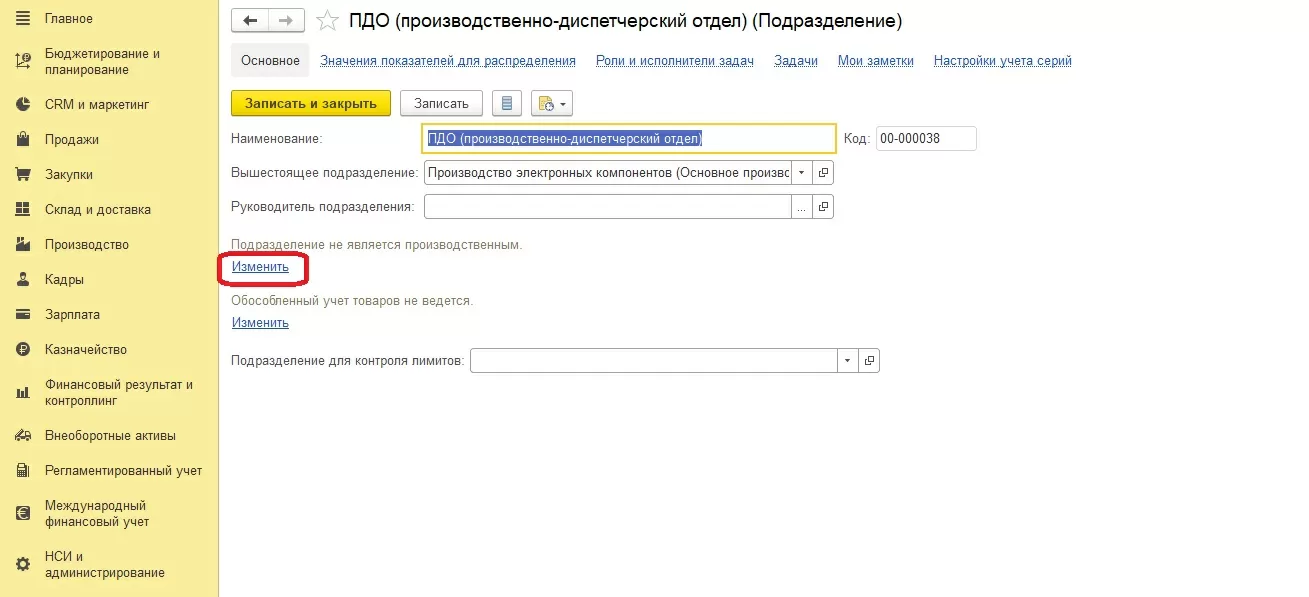
Task: Open Вышестоящее подразделение linked item icon
Action: tap(824, 173)
